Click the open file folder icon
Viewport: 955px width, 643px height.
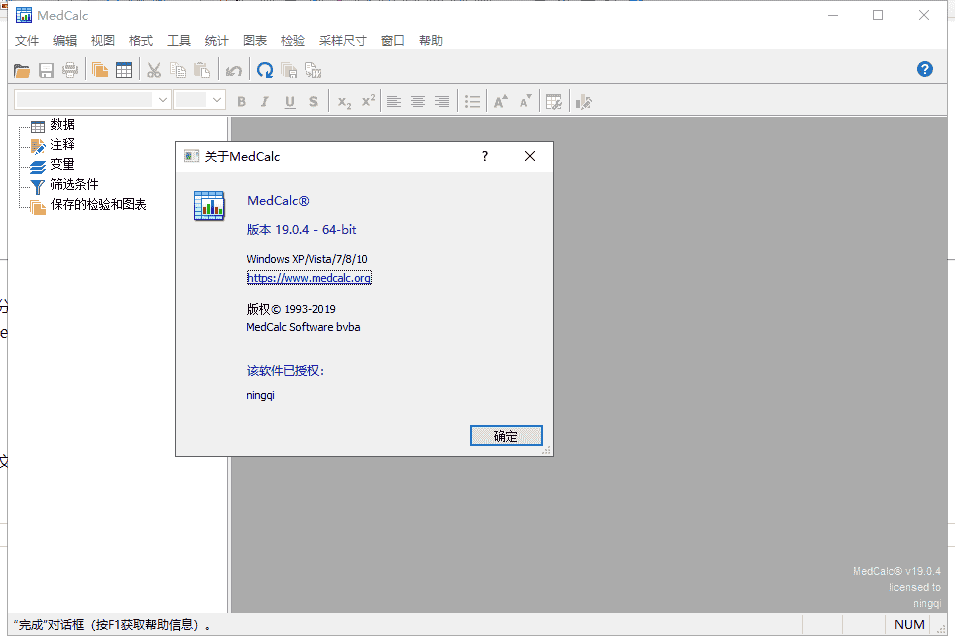[22, 70]
